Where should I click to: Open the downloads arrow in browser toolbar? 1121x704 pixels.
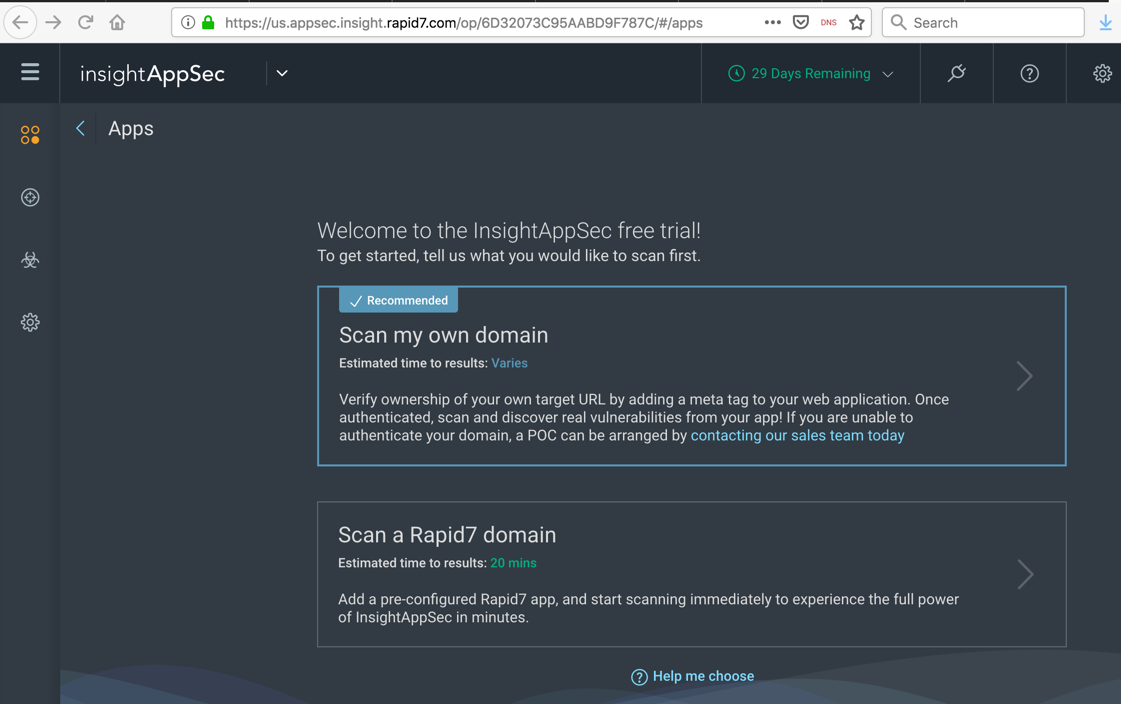click(x=1105, y=23)
